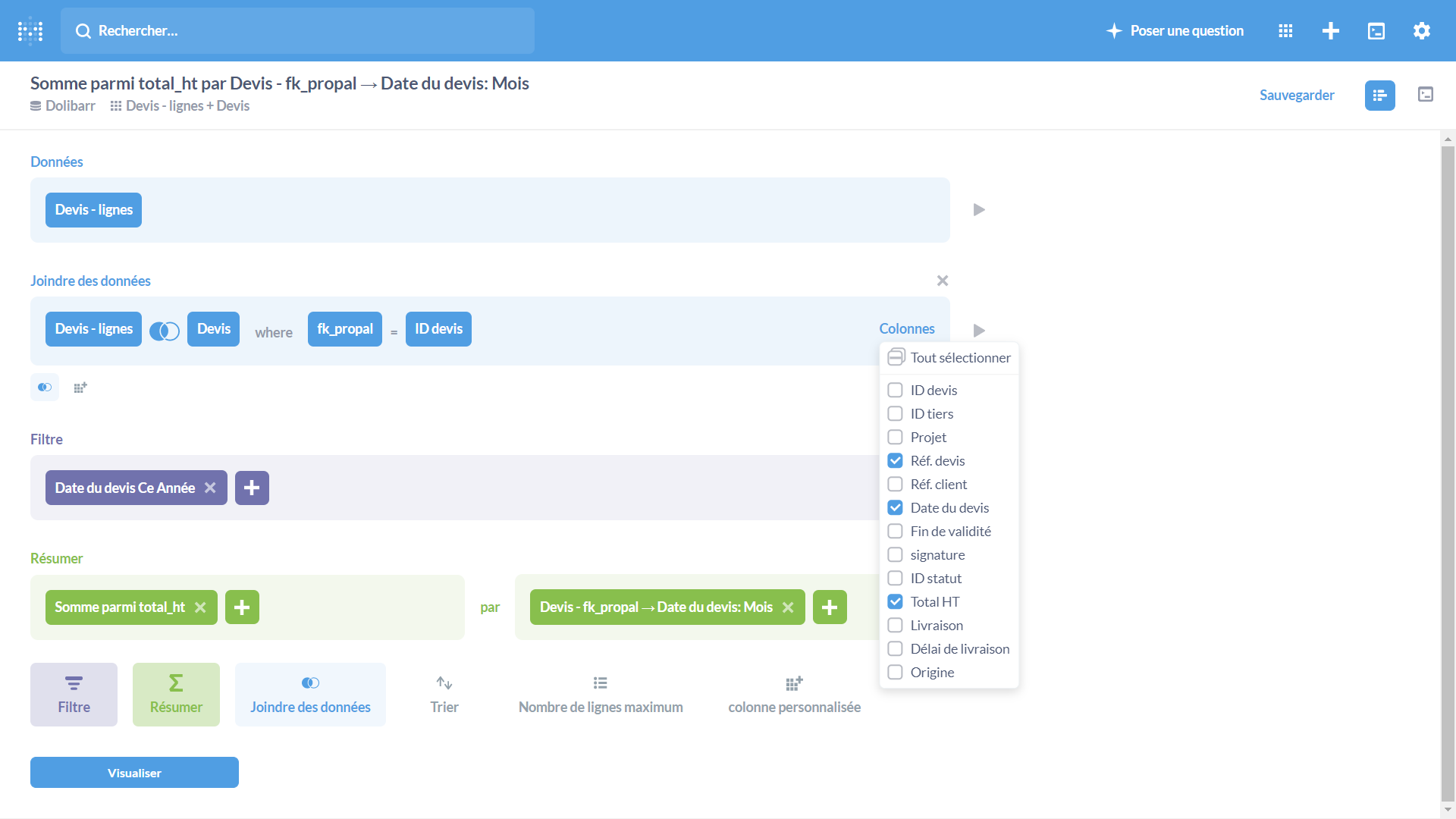This screenshot has width=1456, height=819.
Task: Preview the join step with play arrow
Action: [979, 331]
